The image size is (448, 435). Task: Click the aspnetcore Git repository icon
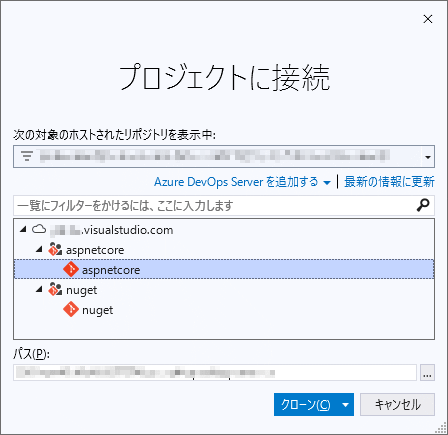(71, 269)
